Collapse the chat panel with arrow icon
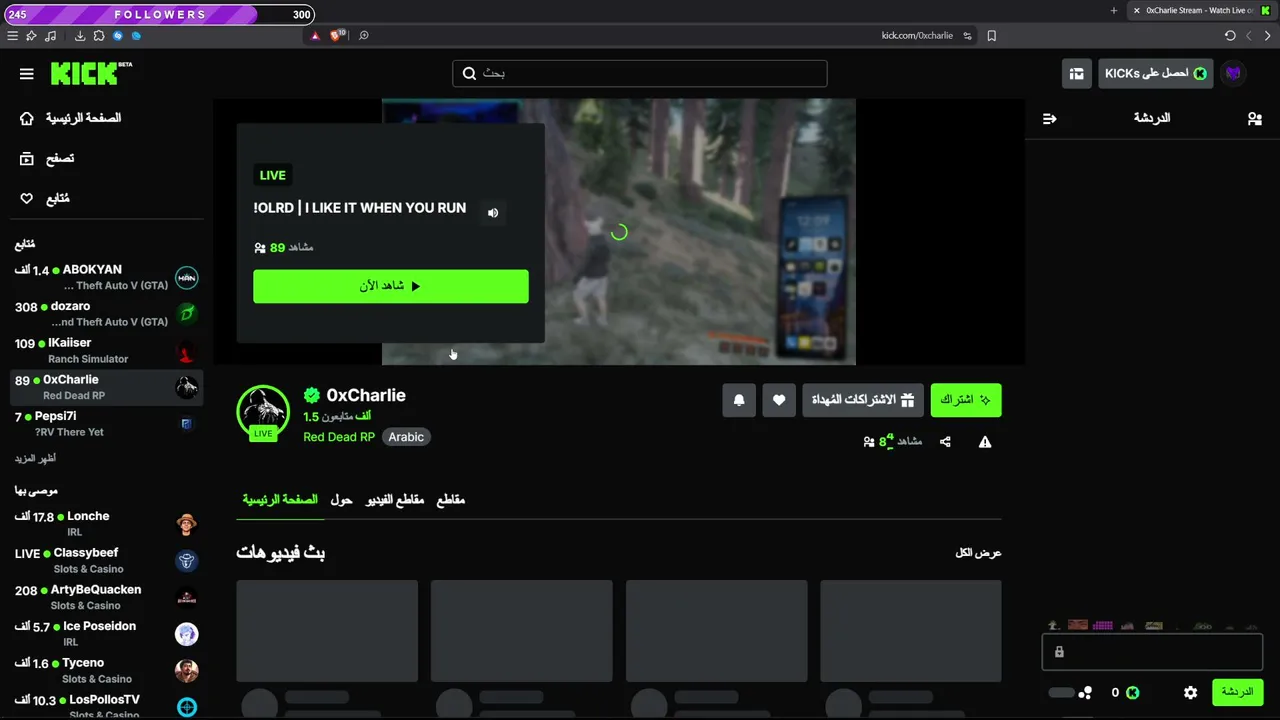 coord(1050,118)
